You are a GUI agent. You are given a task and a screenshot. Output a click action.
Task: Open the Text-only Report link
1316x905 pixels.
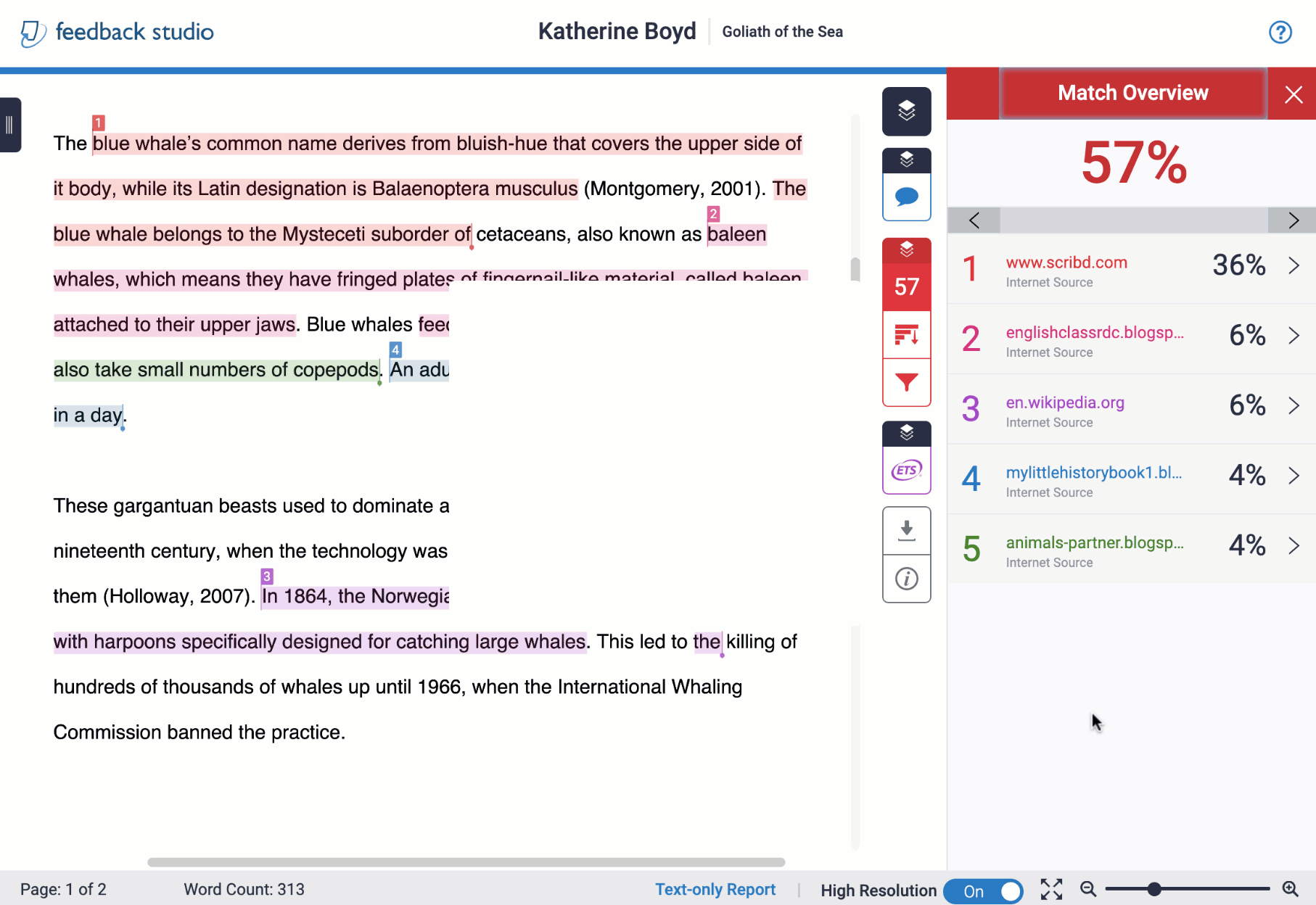[715, 890]
